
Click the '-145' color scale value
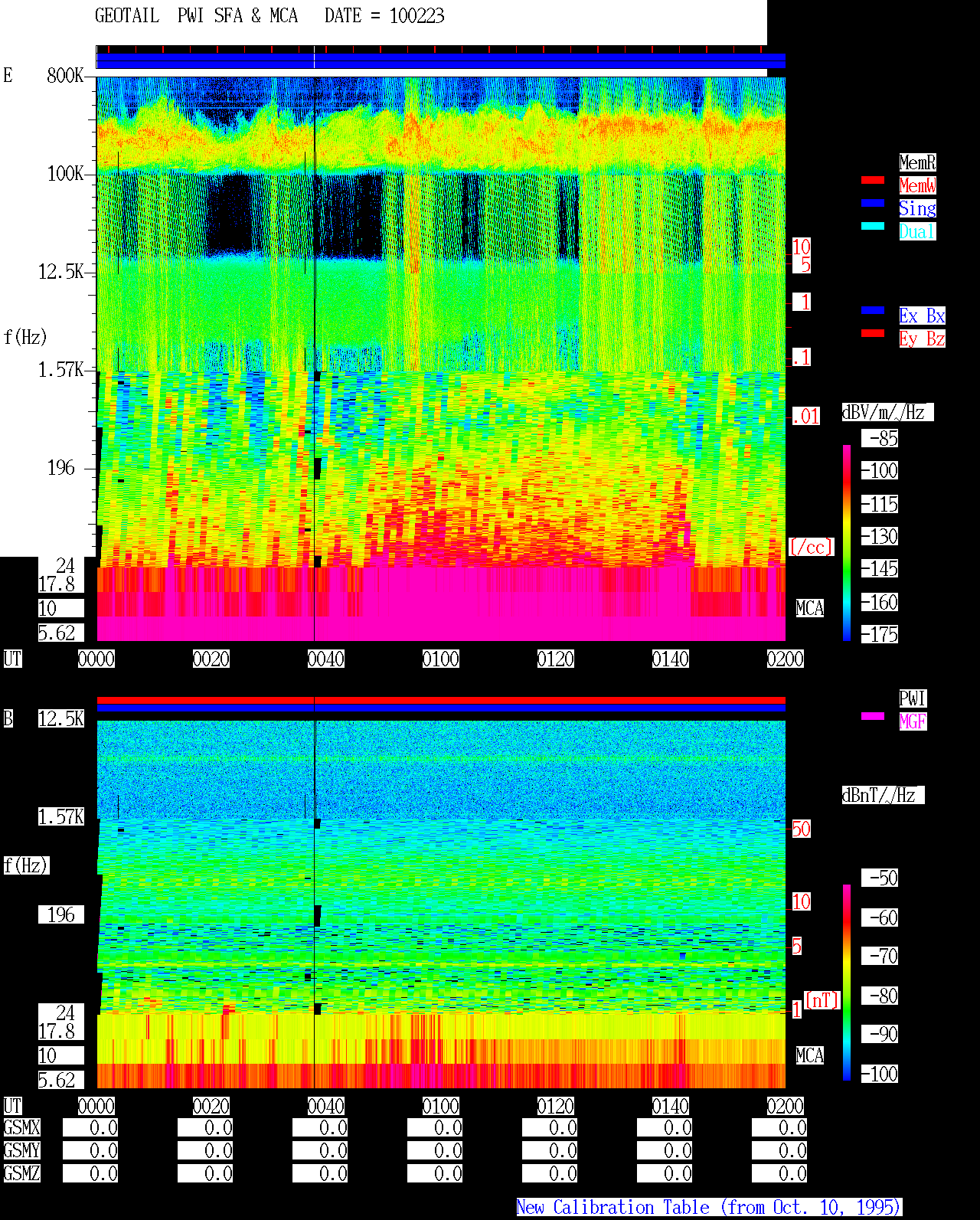[x=880, y=568]
